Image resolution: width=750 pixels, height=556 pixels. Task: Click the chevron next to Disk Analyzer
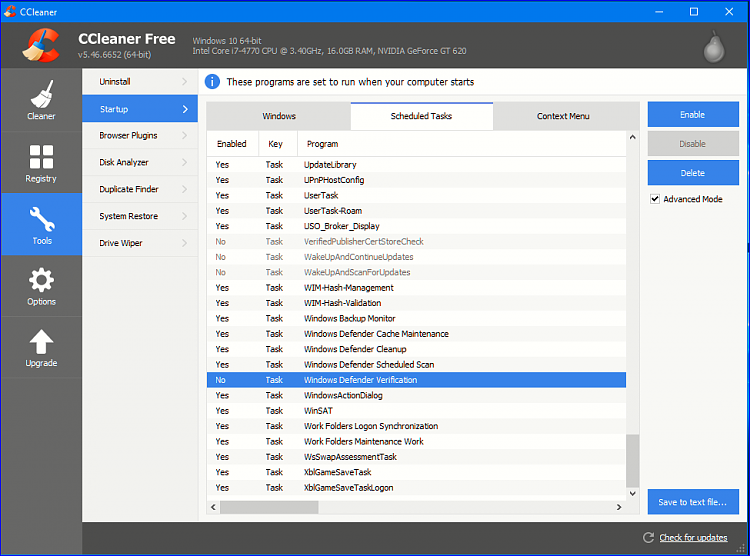tap(185, 162)
